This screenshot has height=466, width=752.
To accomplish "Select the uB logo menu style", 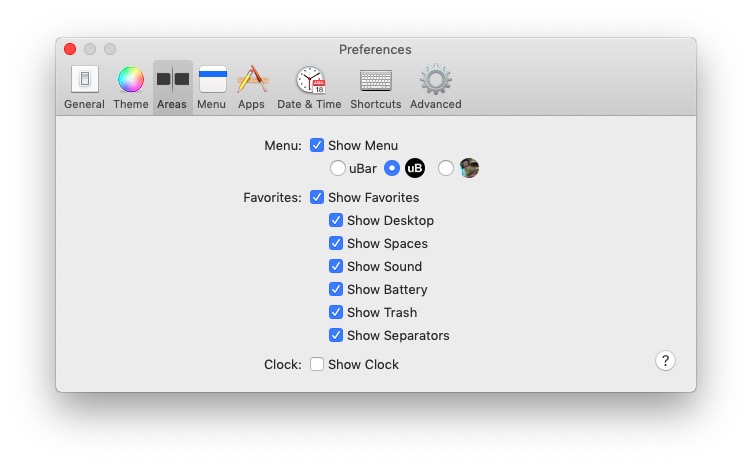I will [x=392, y=168].
